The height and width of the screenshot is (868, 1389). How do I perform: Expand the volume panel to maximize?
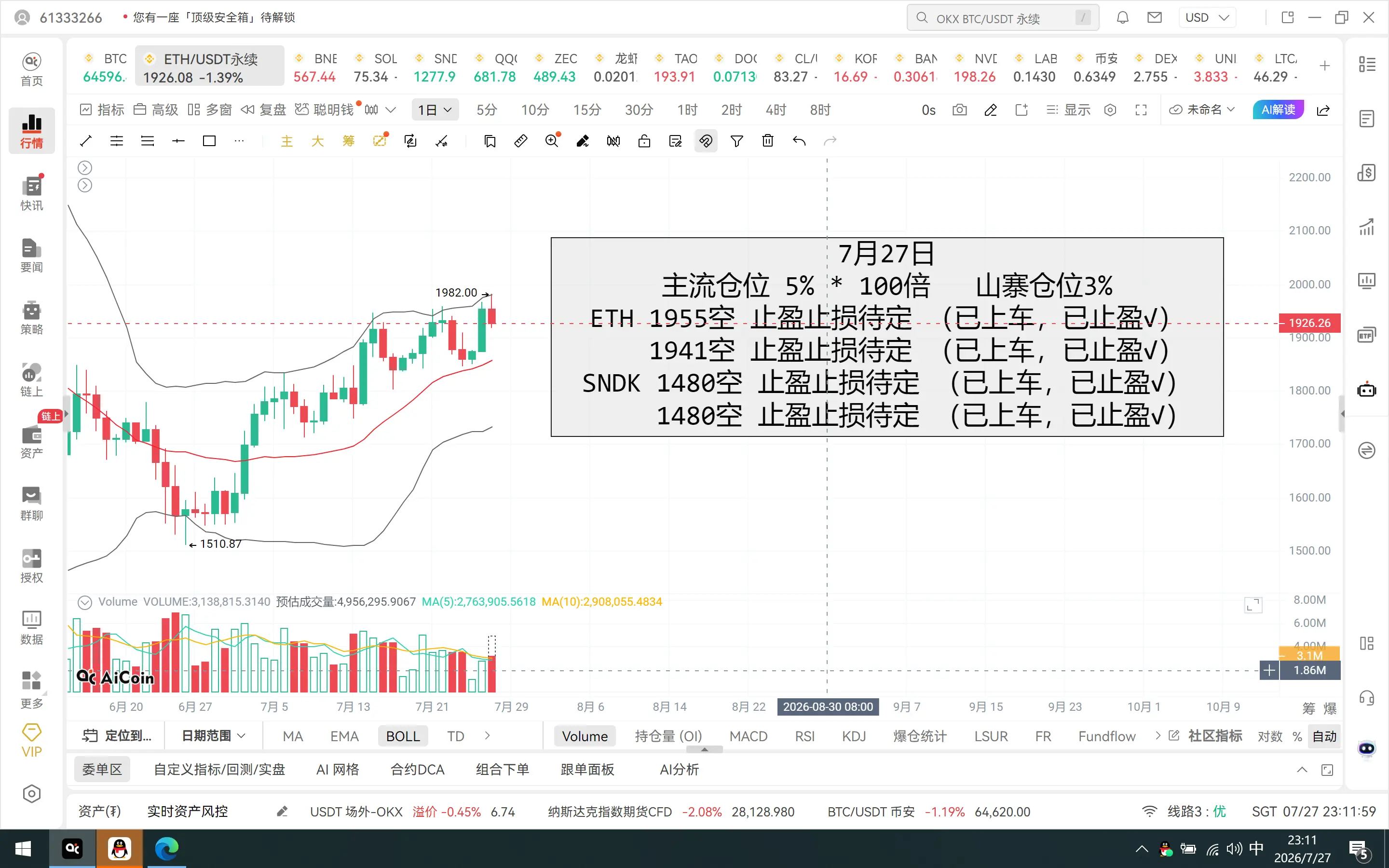click(x=1253, y=605)
